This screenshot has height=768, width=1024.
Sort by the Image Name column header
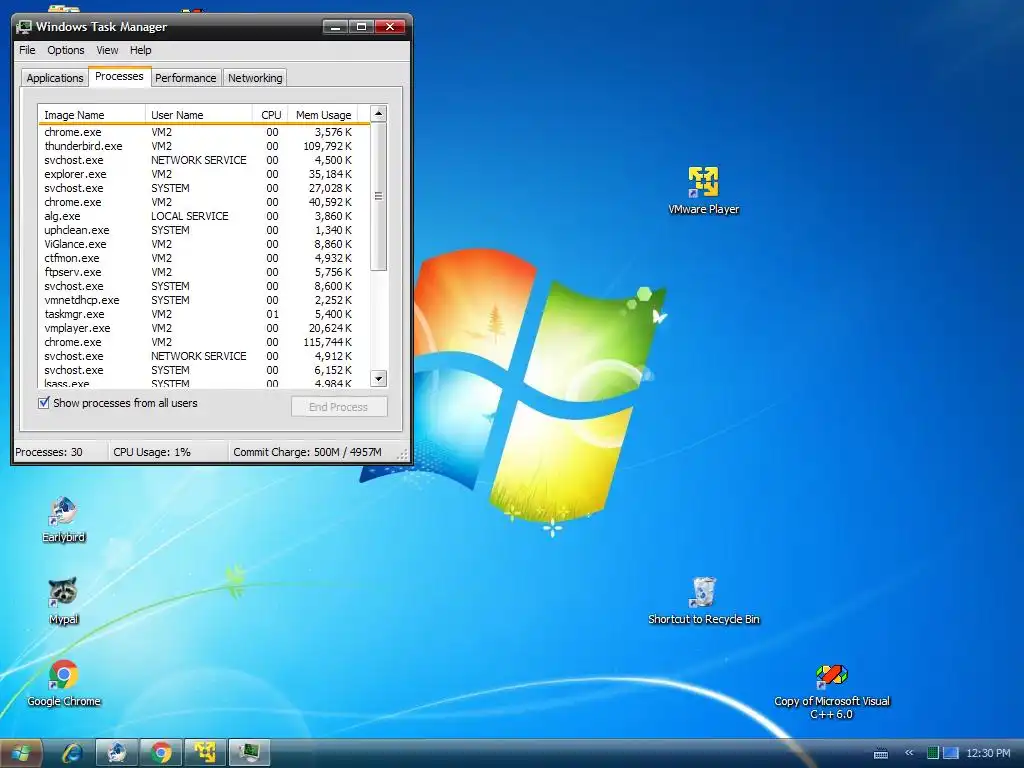(x=91, y=114)
